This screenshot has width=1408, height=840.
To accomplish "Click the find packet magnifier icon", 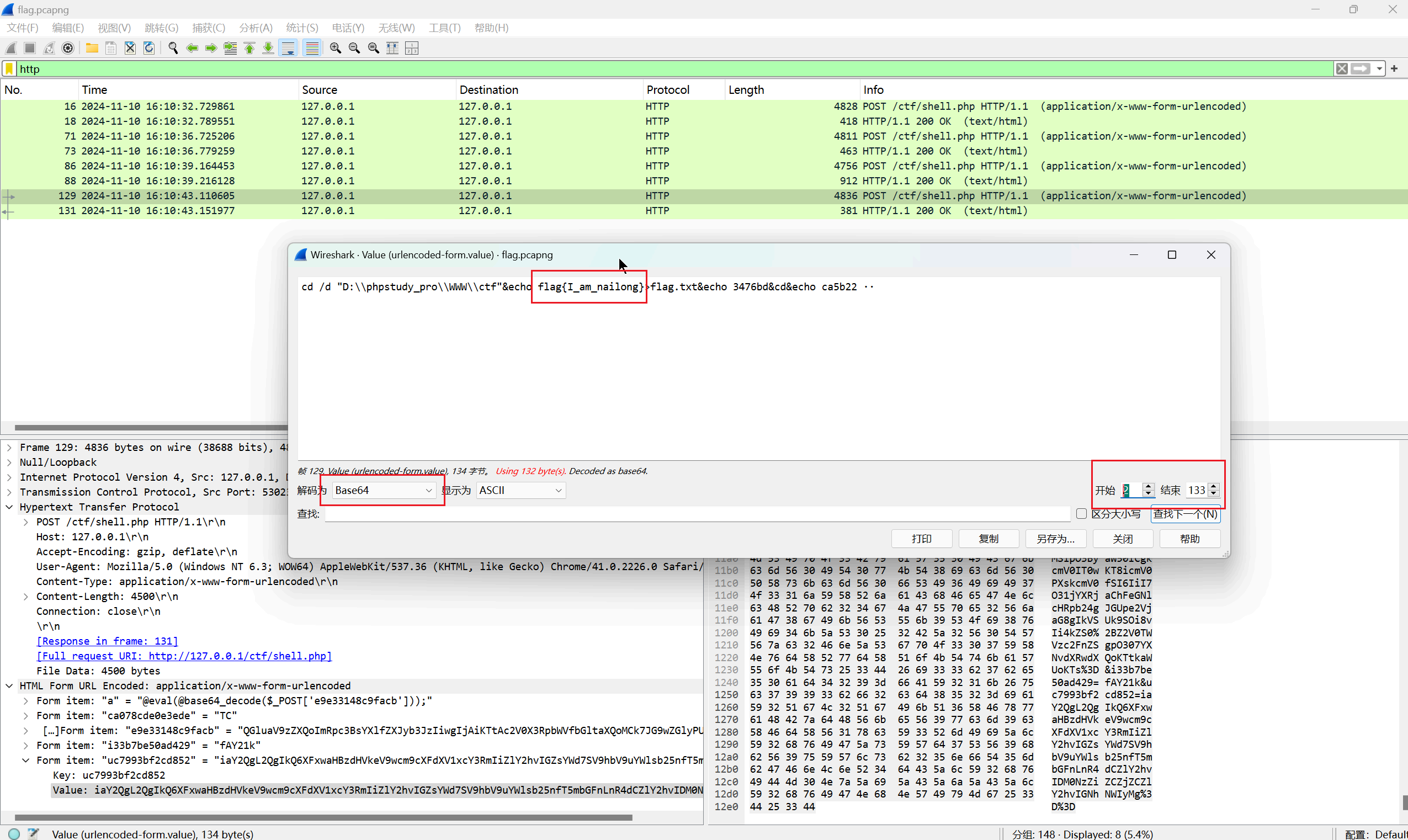I will click(x=173, y=48).
